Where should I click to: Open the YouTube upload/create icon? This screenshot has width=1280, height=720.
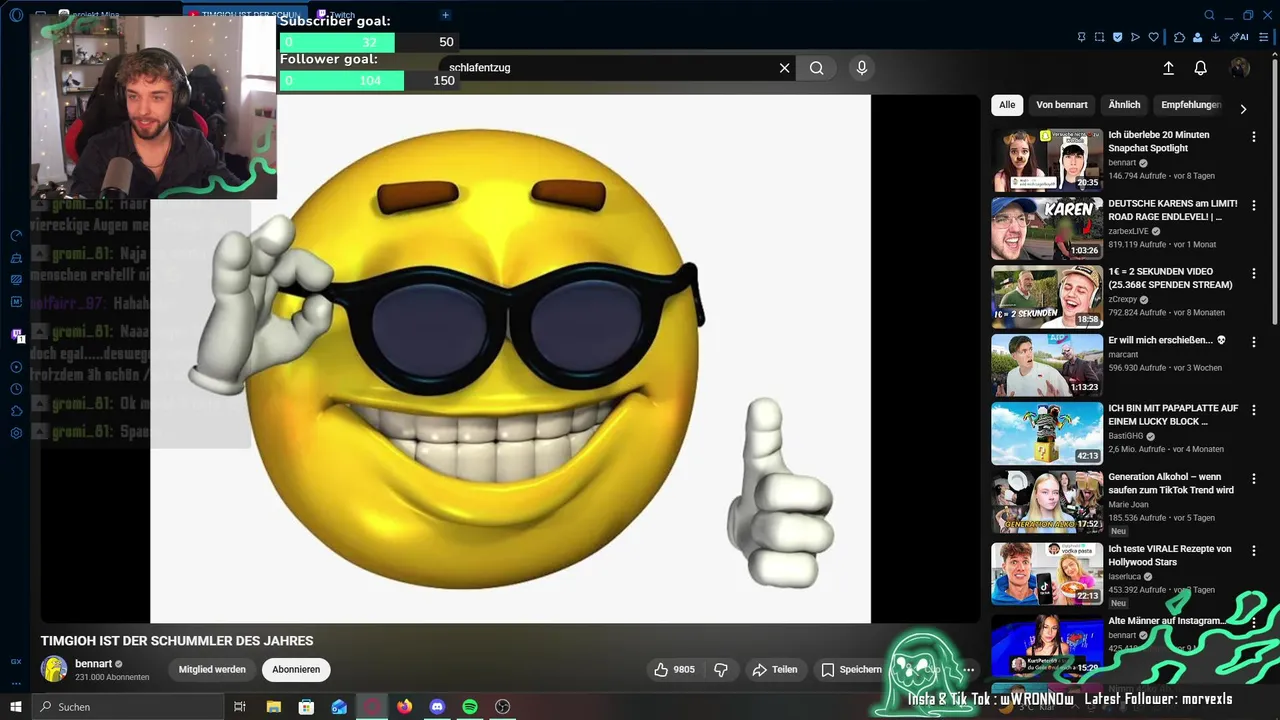[1168, 68]
